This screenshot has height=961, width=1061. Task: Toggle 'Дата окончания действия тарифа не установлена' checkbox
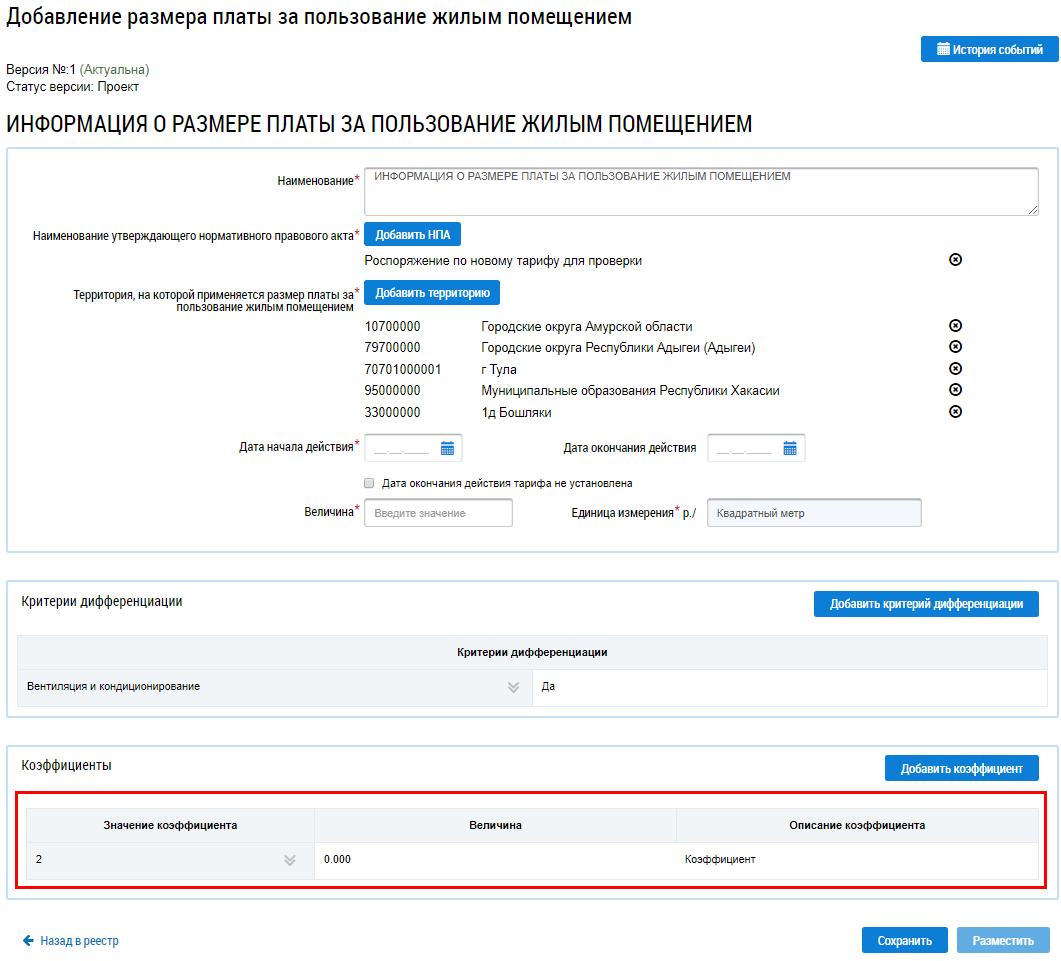click(369, 483)
